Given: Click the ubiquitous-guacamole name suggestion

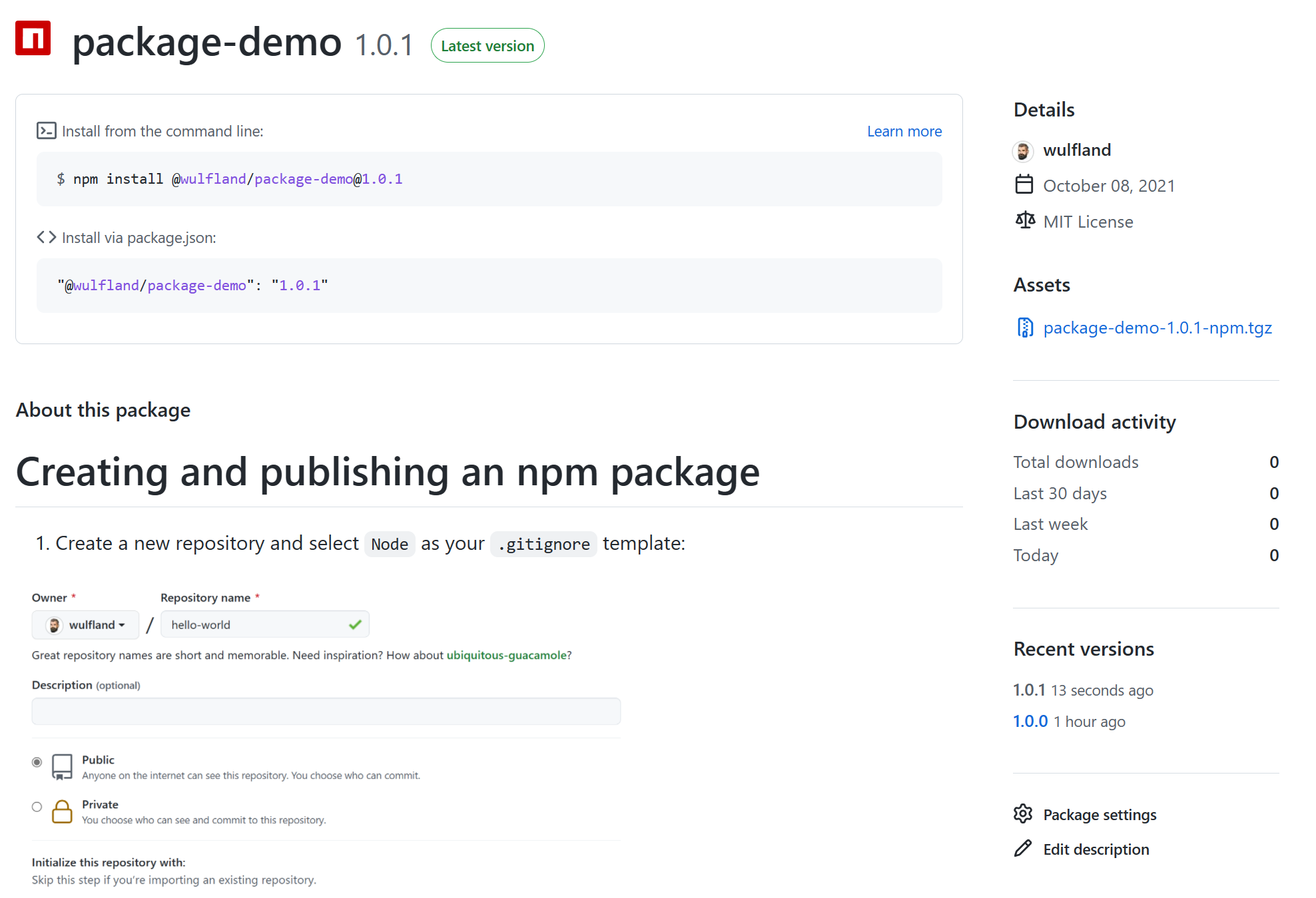Looking at the screenshot, I should click(x=506, y=655).
